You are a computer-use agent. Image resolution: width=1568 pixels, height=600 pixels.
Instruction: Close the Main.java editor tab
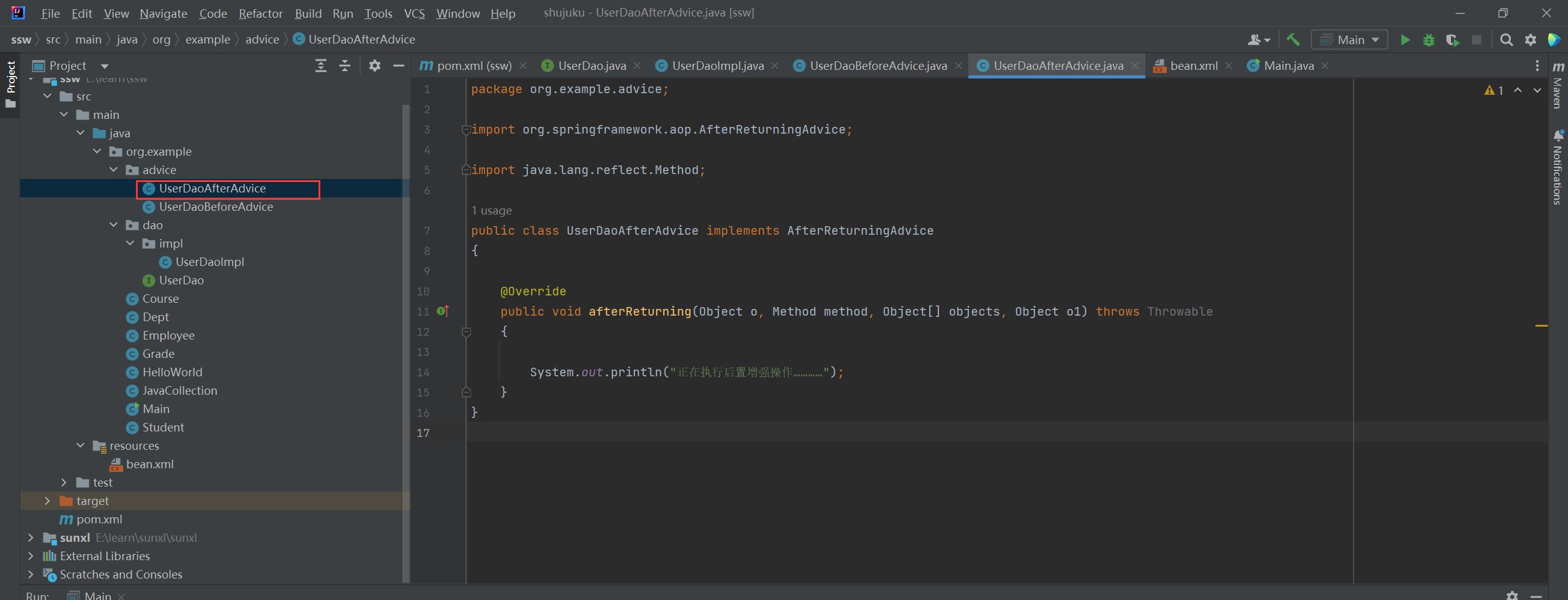(1325, 66)
